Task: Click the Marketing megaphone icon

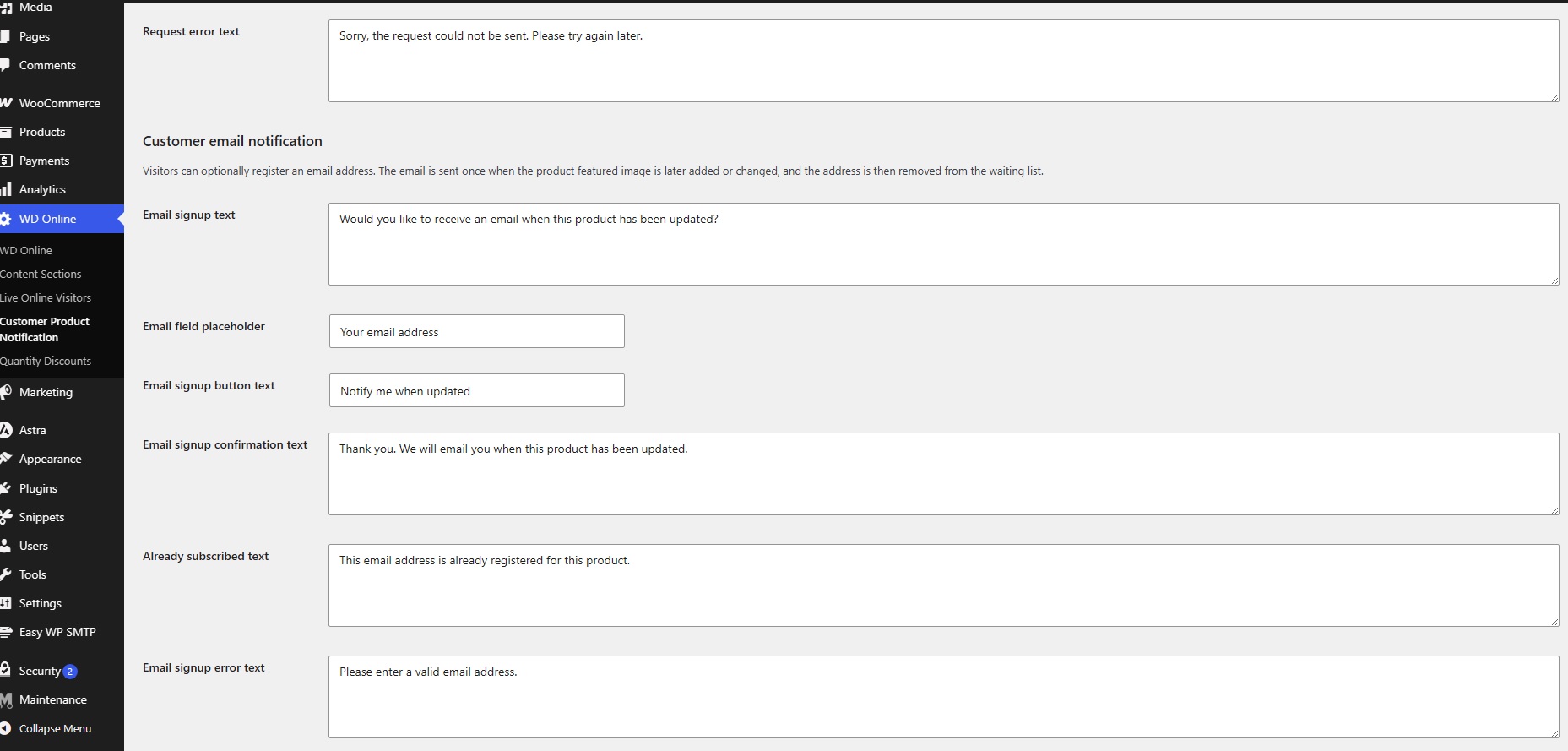Action: coord(5,392)
